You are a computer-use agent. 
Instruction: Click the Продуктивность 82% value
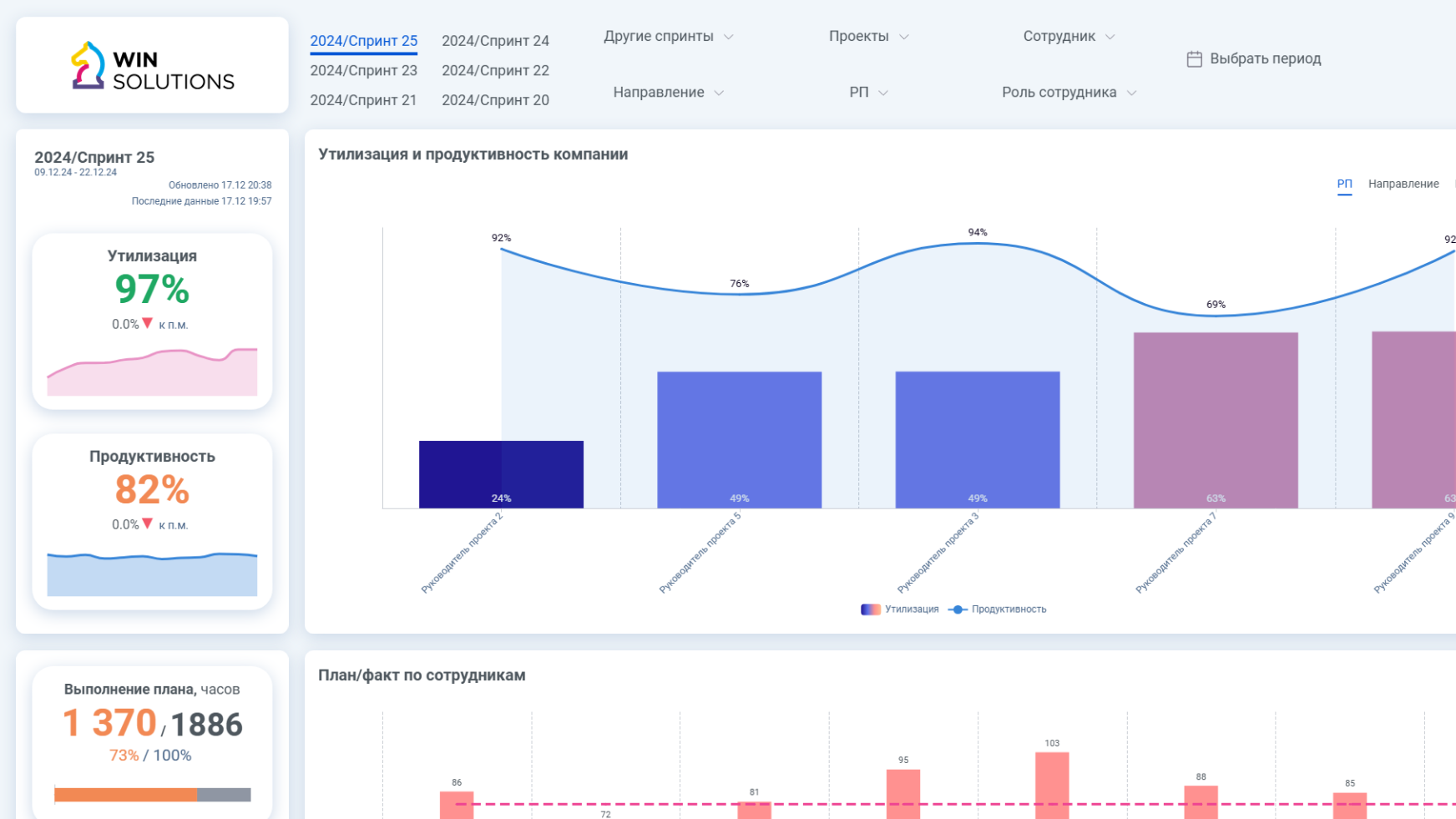tap(152, 490)
